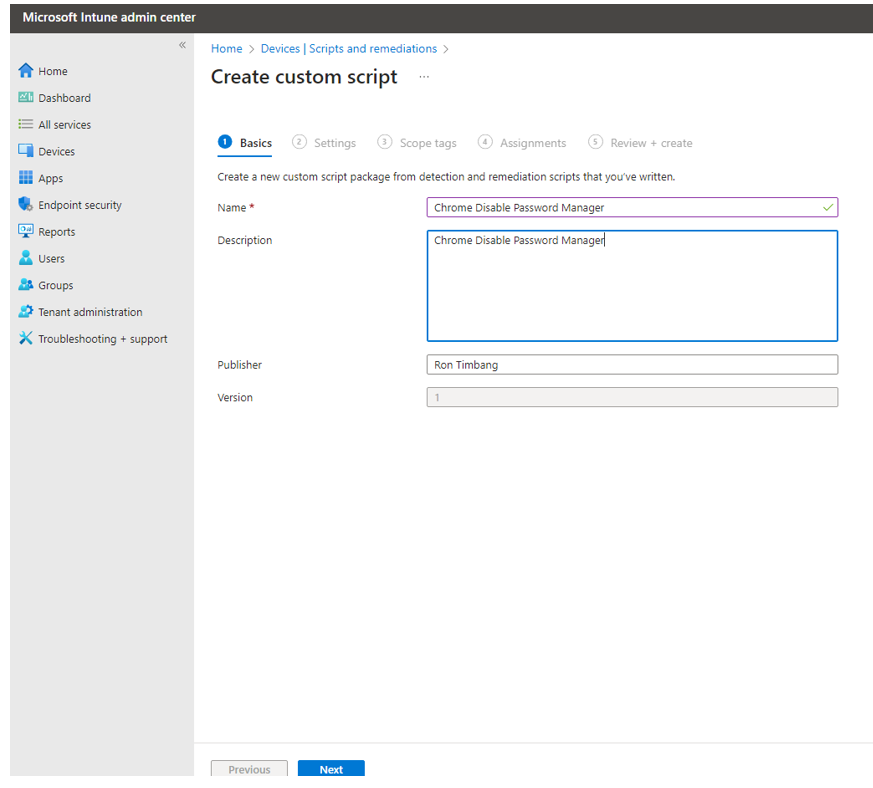Click the Previous button
This screenshot has width=873, height=788.
coord(249,769)
